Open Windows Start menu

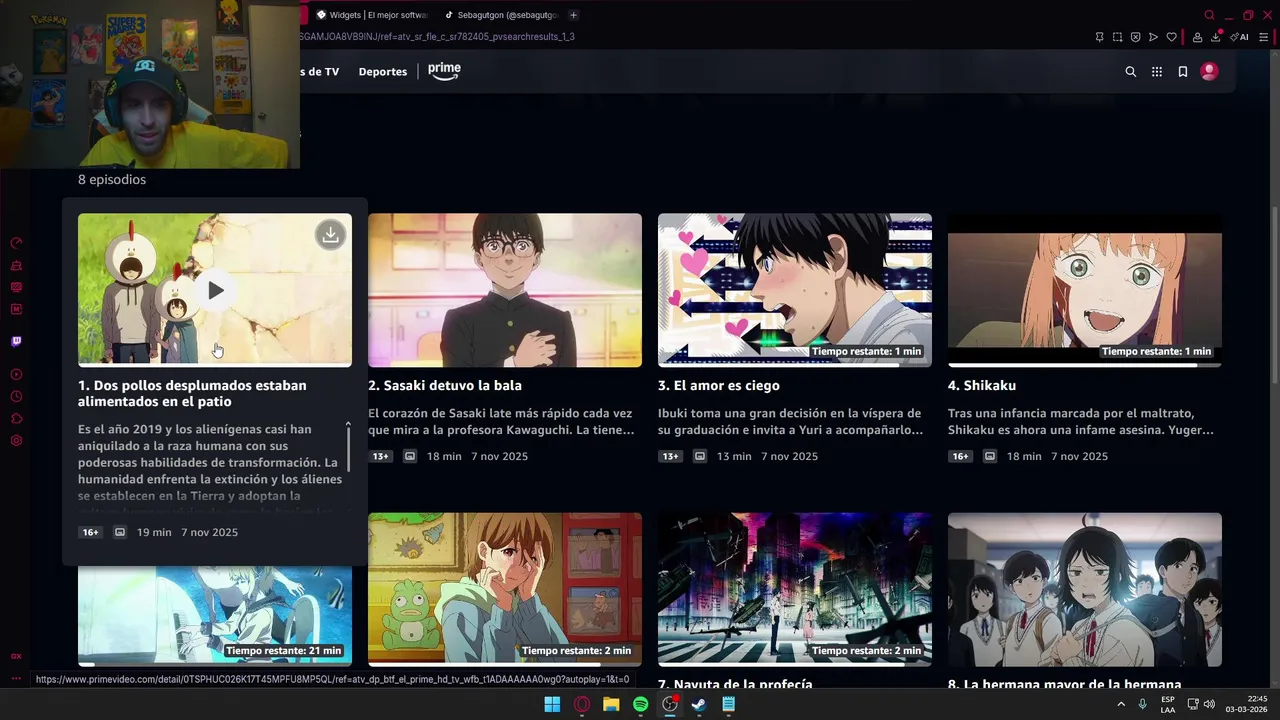coord(552,704)
